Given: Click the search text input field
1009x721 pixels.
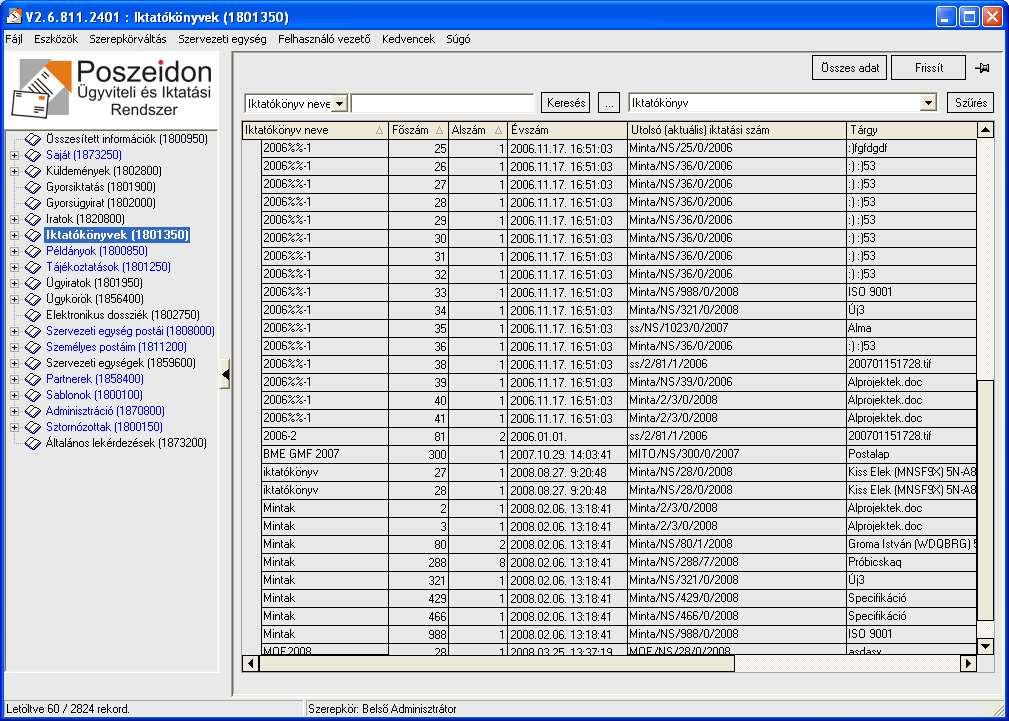Looking at the screenshot, I should [443, 103].
